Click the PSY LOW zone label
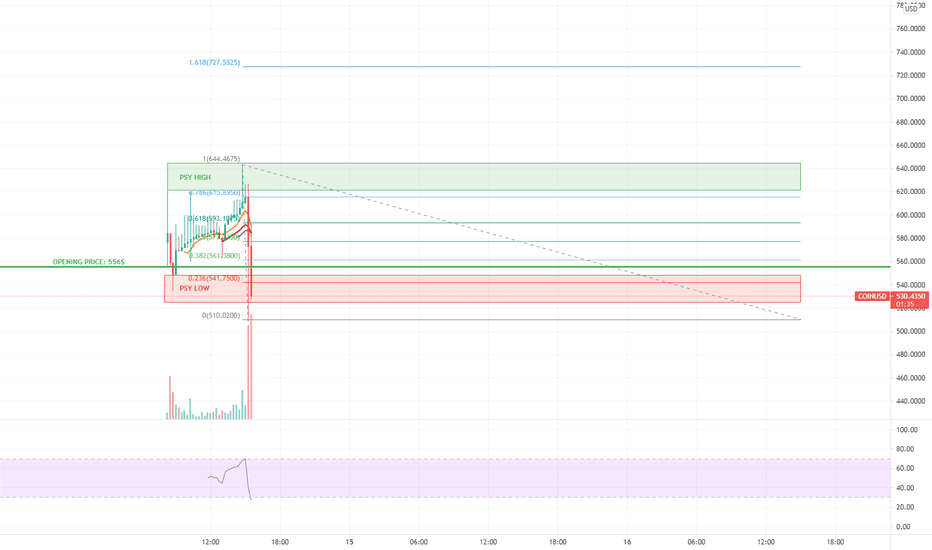 click(194, 288)
